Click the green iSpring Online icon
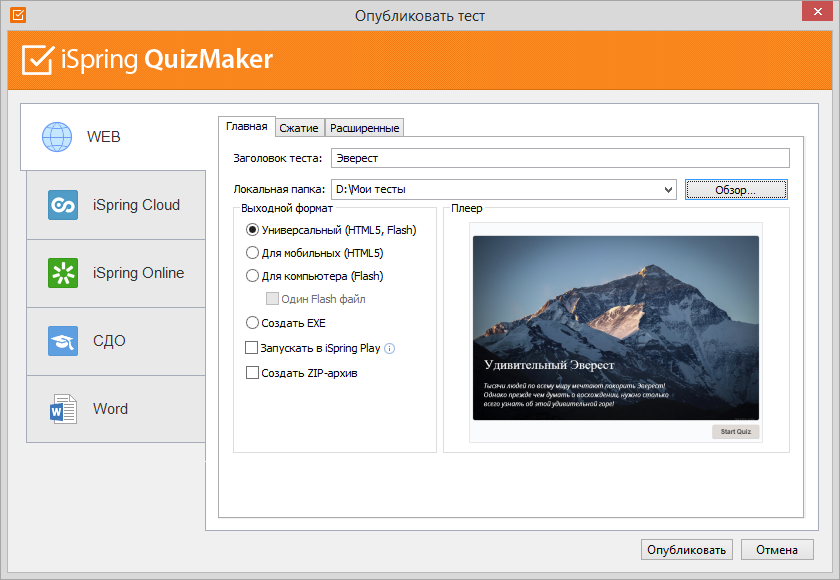The image size is (840, 580). point(63,273)
